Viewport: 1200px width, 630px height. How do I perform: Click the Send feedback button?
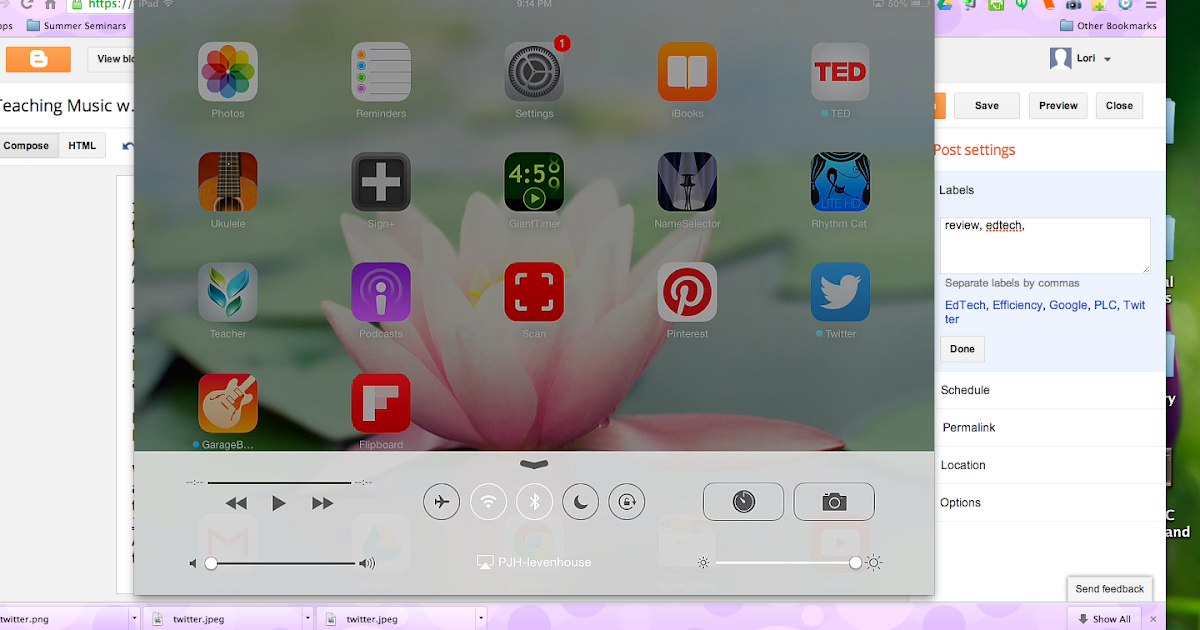(1110, 589)
